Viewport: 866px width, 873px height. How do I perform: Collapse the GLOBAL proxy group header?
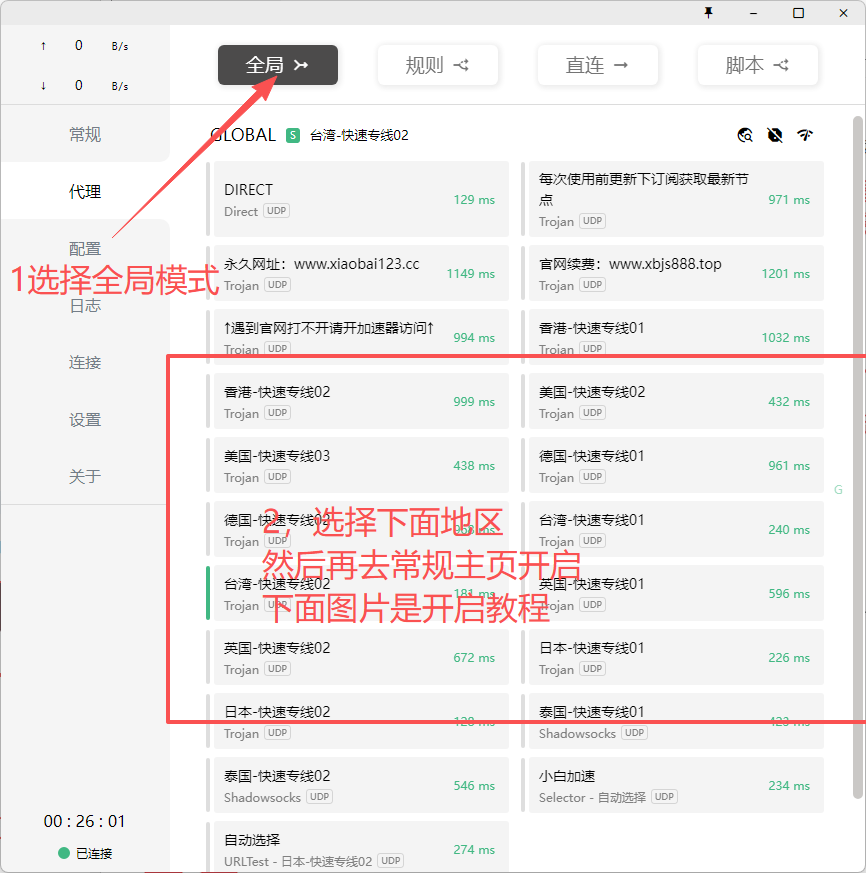coord(243,135)
